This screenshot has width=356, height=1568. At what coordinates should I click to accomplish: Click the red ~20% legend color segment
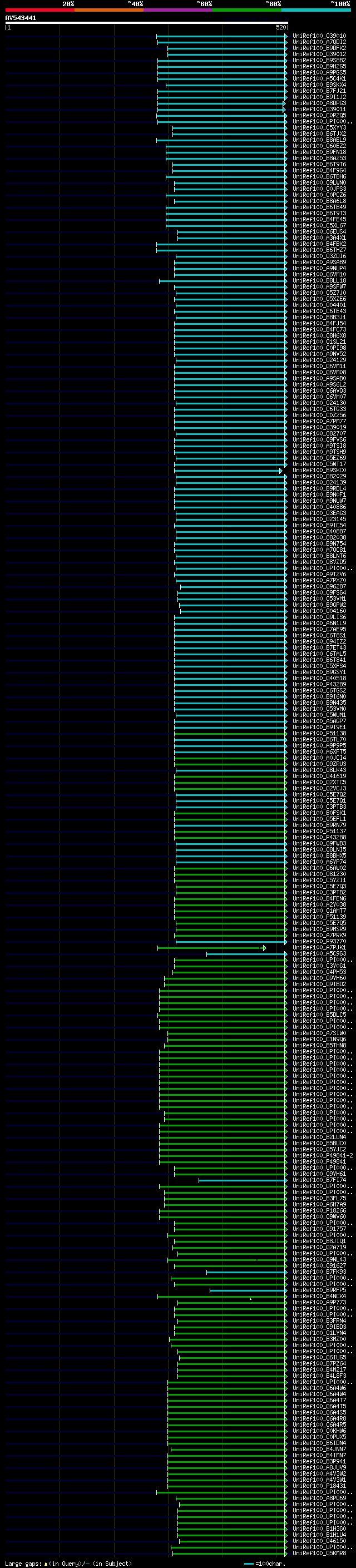(39, 11)
